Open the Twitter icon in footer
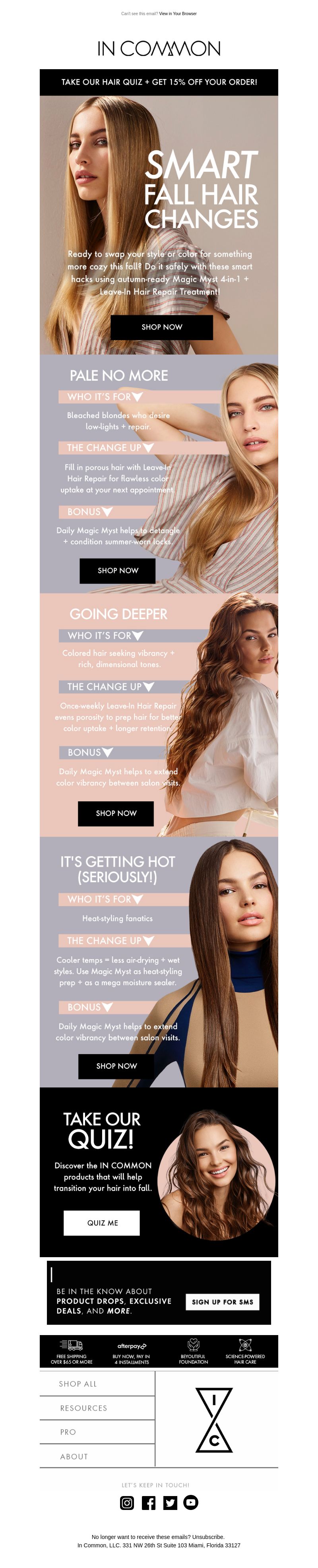This screenshot has height=1568, width=318. (170, 1502)
